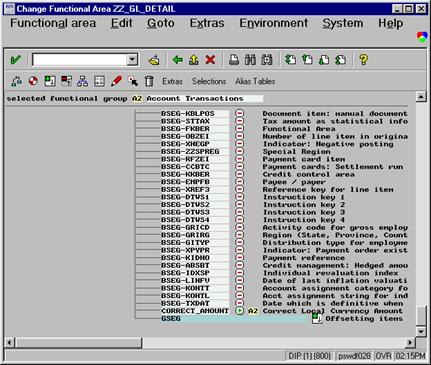Screen dimensions: 431x365
Task: Toggle the green plus icon for CORRECT_AMOUNT
Action: [x=239, y=311]
